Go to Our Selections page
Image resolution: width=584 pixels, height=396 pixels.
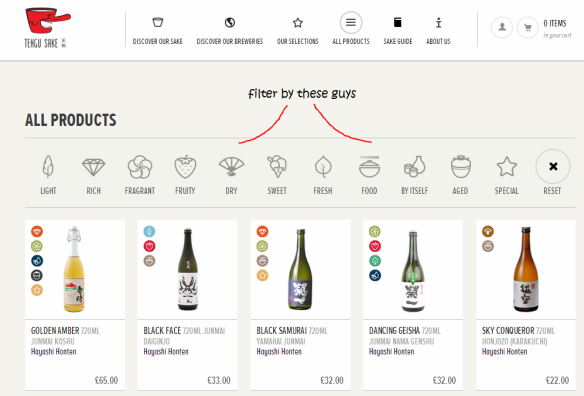point(298,31)
